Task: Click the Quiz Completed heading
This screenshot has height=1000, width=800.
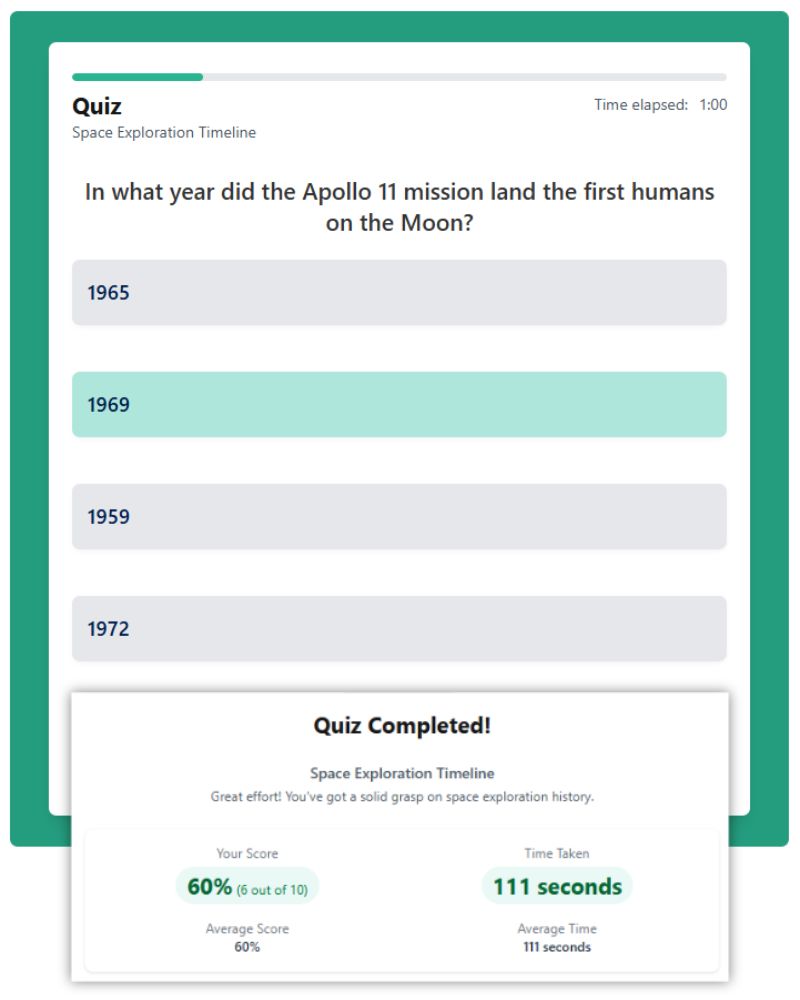Action: (402, 725)
